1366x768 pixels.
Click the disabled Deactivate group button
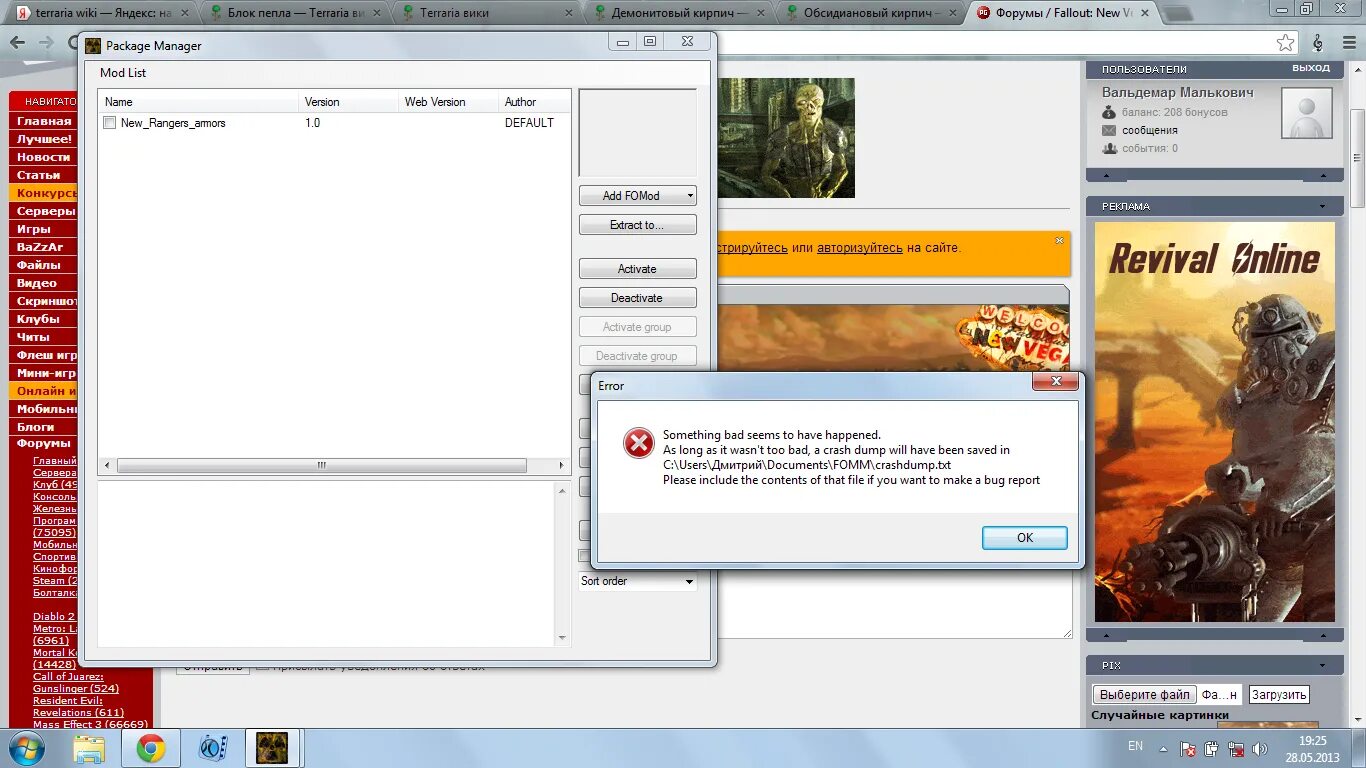point(638,356)
